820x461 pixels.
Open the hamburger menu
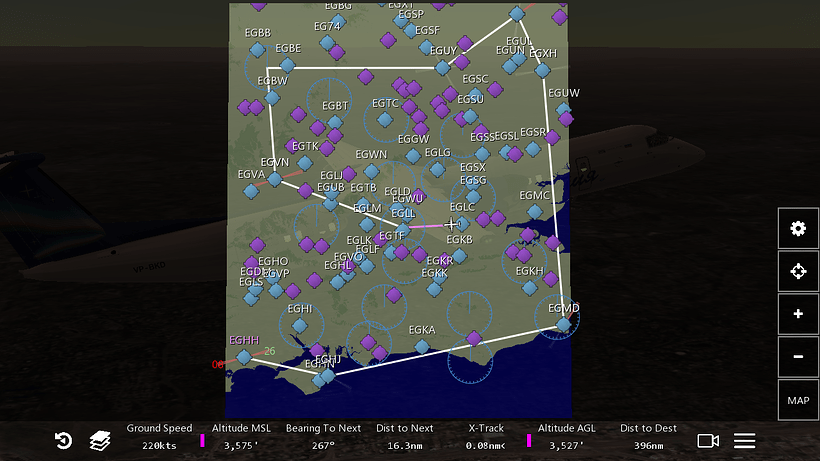click(x=744, y=441)
